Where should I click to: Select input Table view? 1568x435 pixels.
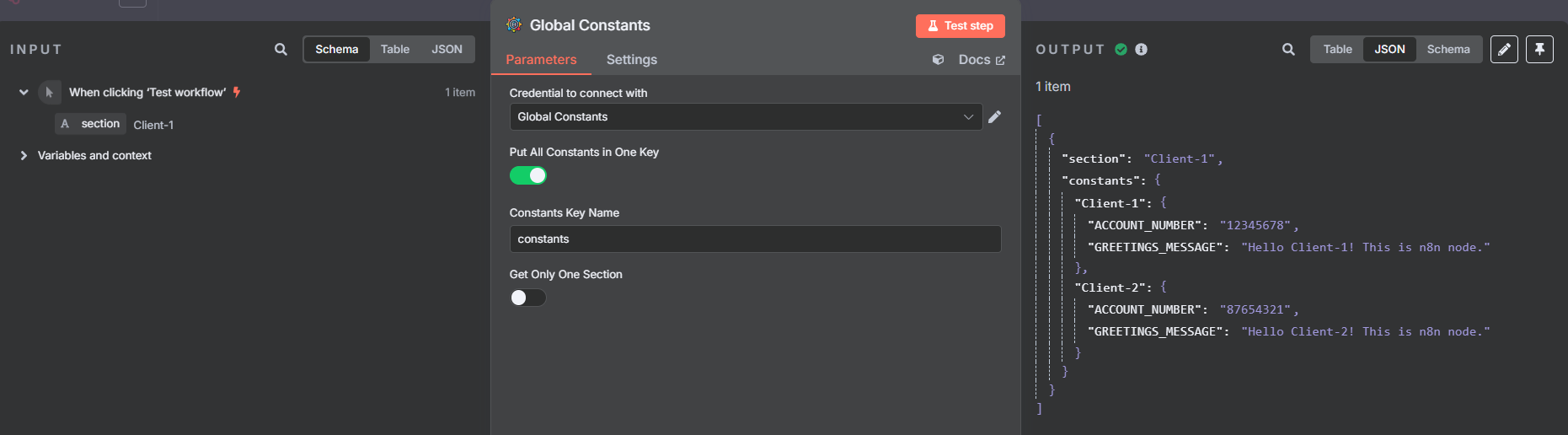click(395, 50)
